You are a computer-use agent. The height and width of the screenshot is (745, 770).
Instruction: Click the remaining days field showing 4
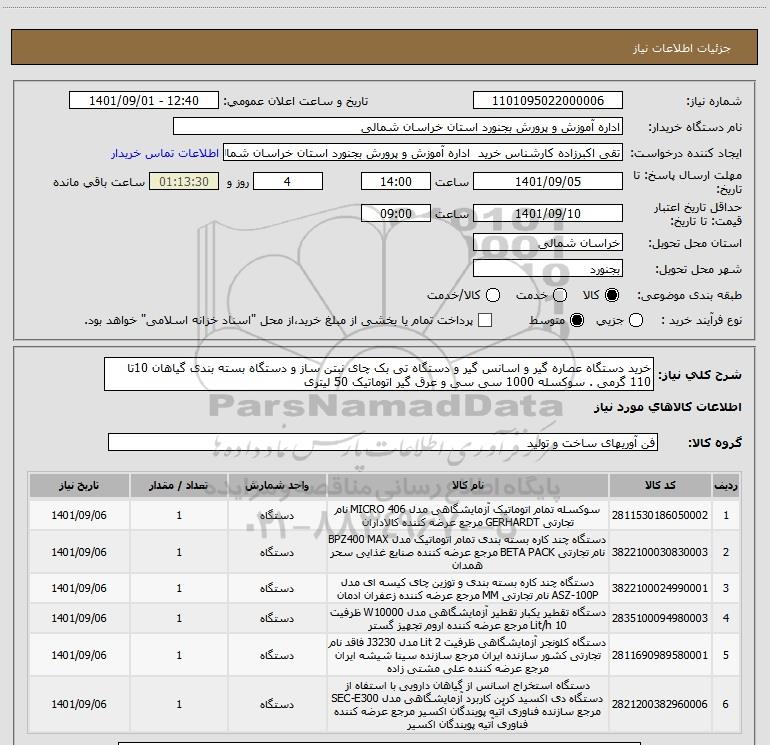pyautogui.click(x=287, y=181)
